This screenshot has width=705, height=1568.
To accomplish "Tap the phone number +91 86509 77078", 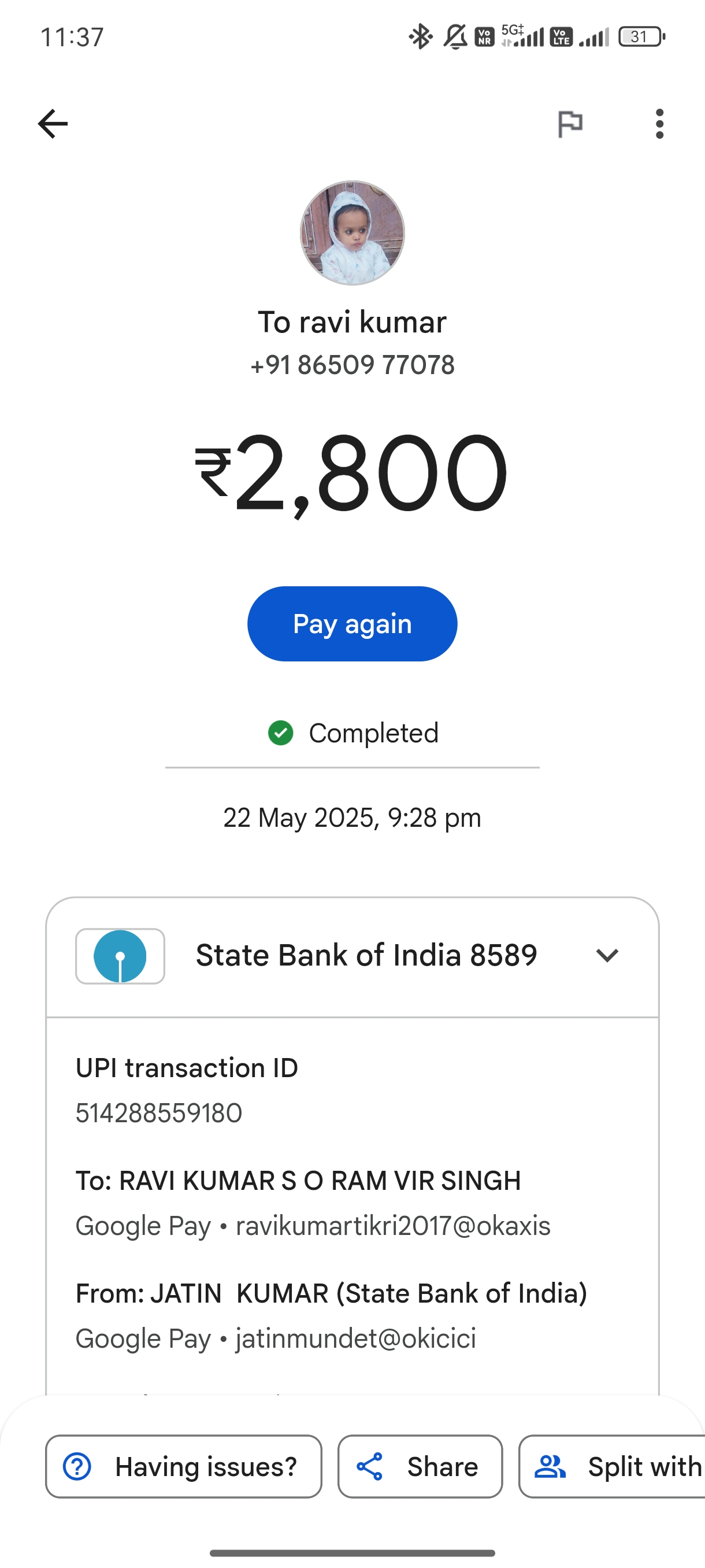I will pos(352,365).
